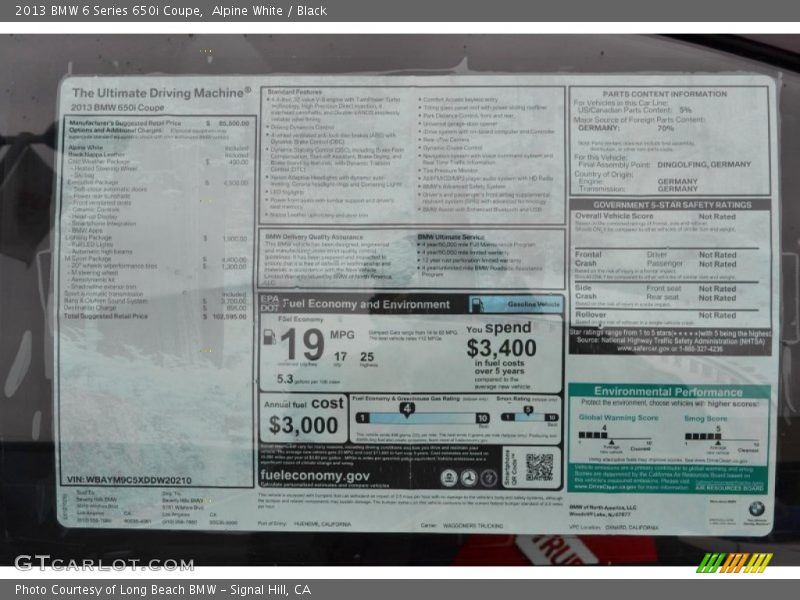Click the smog rating scale marker '5'
Viewport: 800px width, 600px height.
(528, 410)
